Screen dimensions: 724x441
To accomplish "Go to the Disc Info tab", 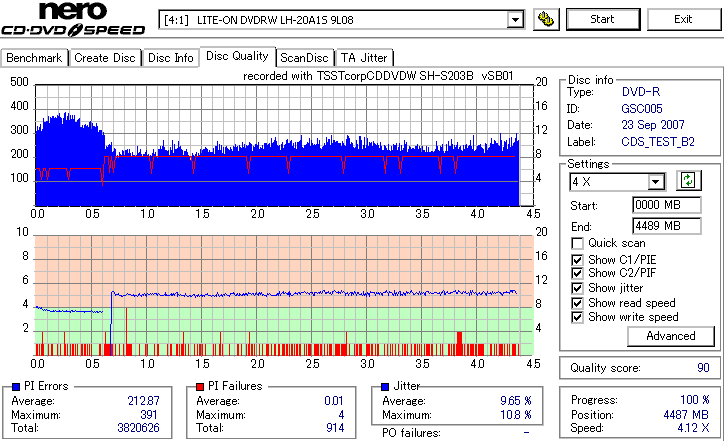I will pyautogui.click(x=170, y=58).
